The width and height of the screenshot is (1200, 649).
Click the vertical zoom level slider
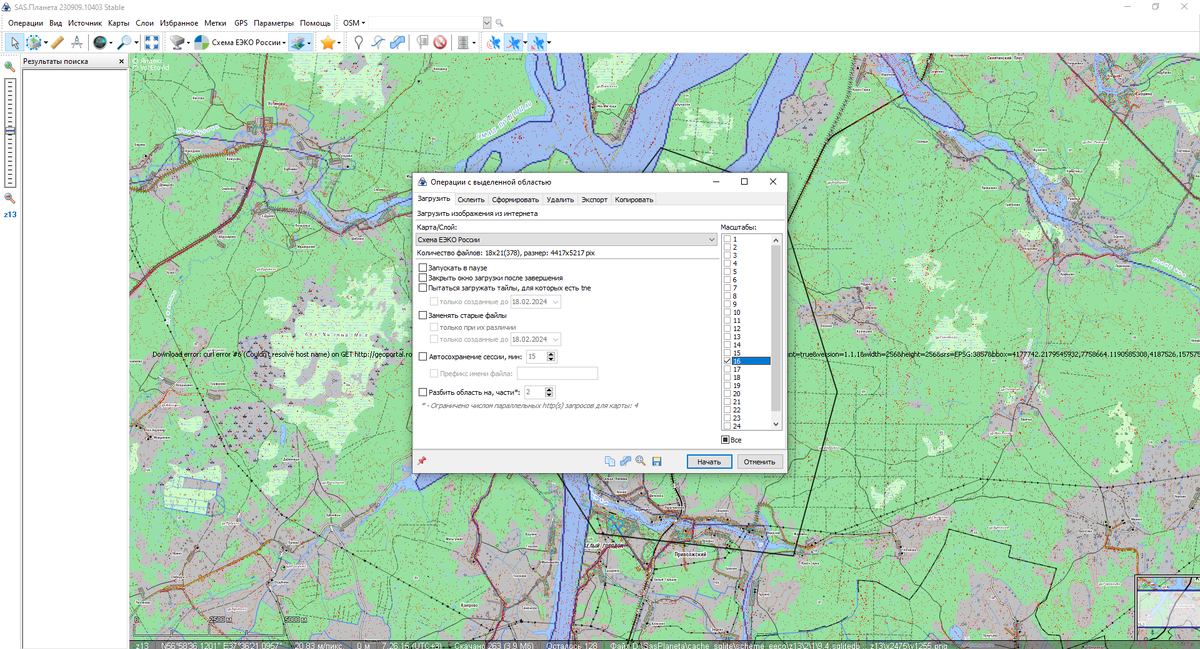pos(10,130)
